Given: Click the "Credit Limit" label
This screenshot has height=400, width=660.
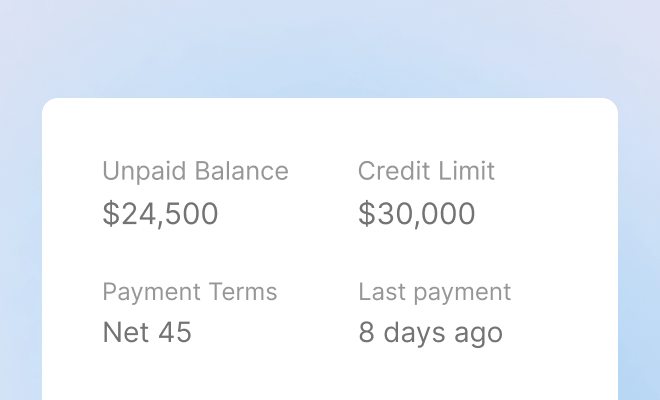Looking at the screenshot, I should coord(426,171).
